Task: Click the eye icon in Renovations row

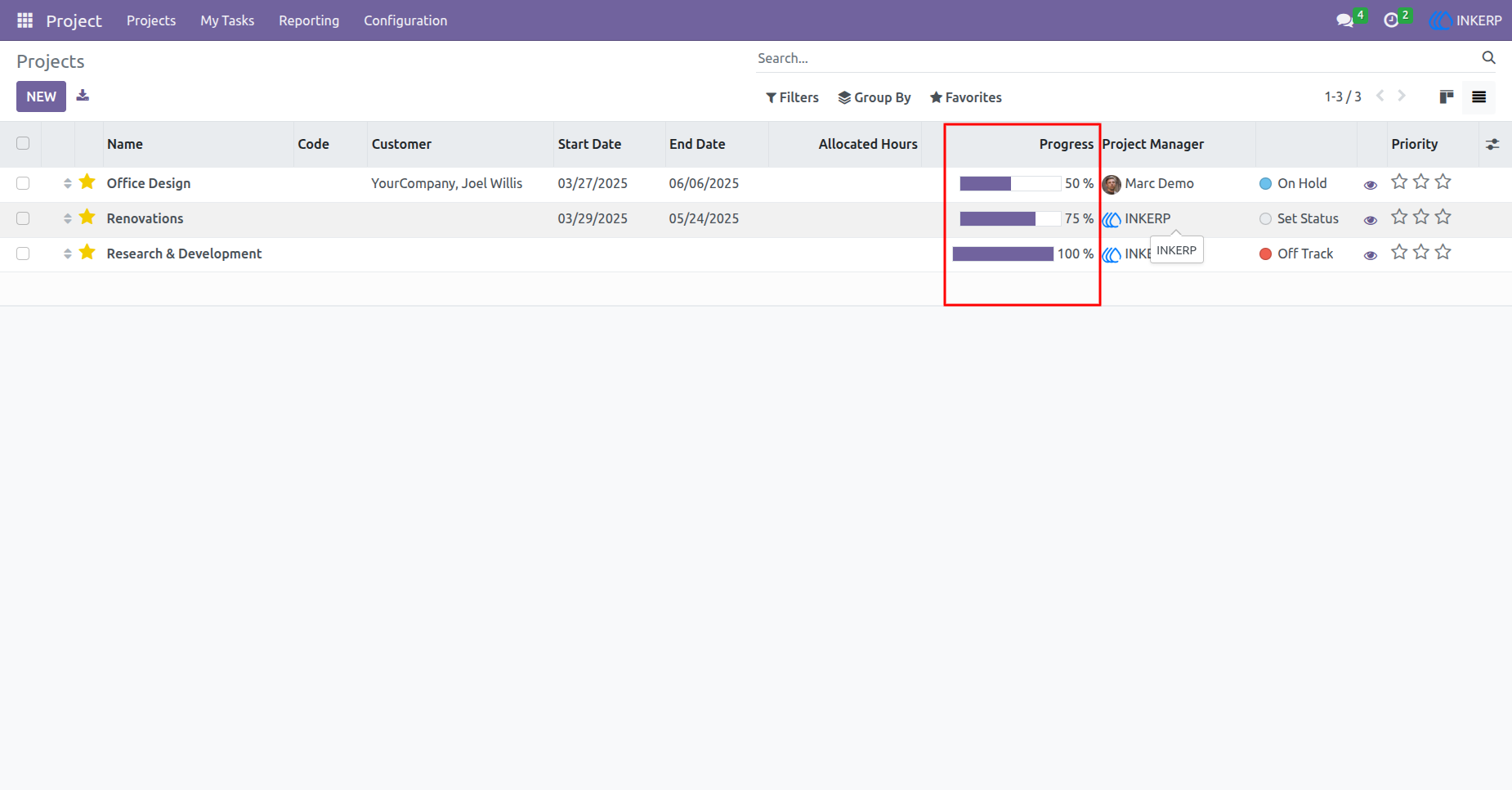Action: pos(1371,220)
